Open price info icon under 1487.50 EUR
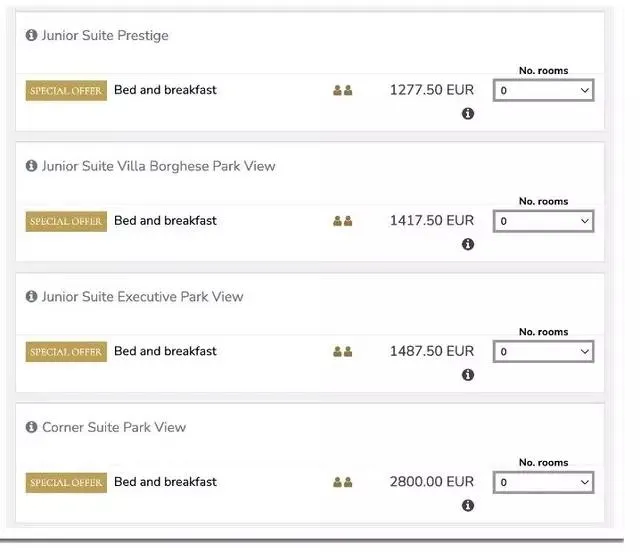The height and width of the screenshot is (552, 640). pos(467,375)
